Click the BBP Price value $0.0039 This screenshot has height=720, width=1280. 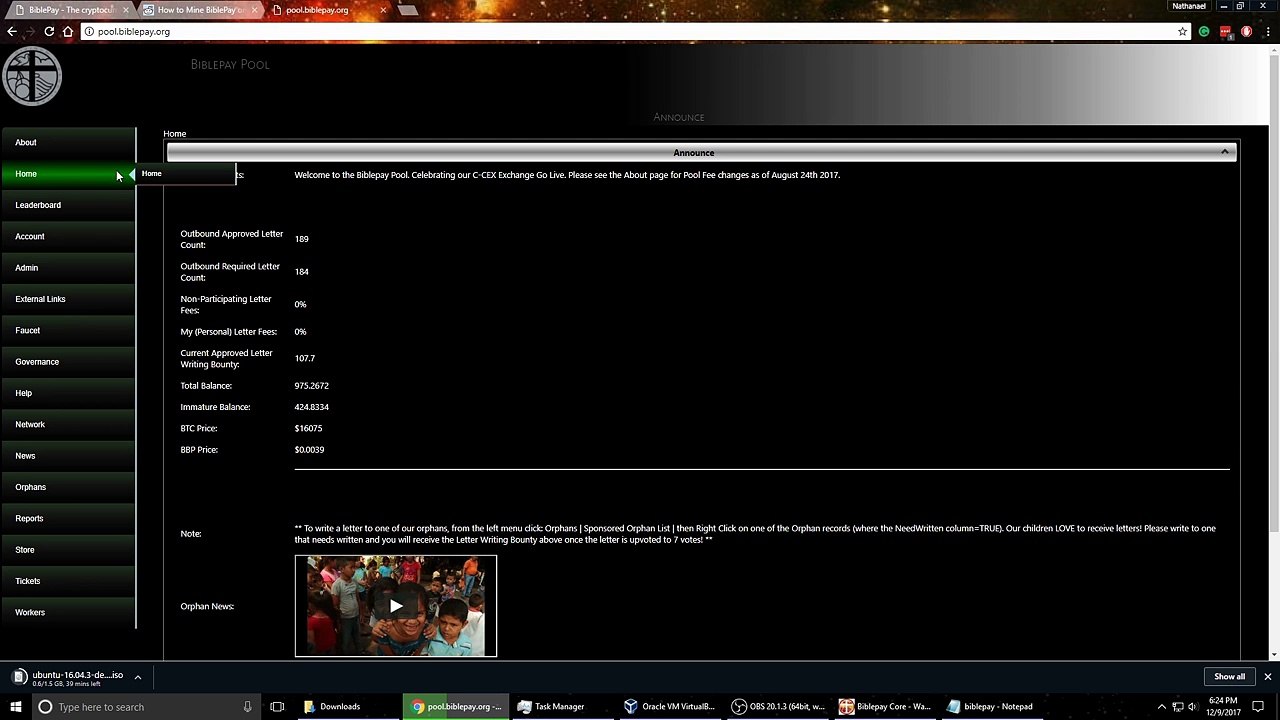click(309, 450)
